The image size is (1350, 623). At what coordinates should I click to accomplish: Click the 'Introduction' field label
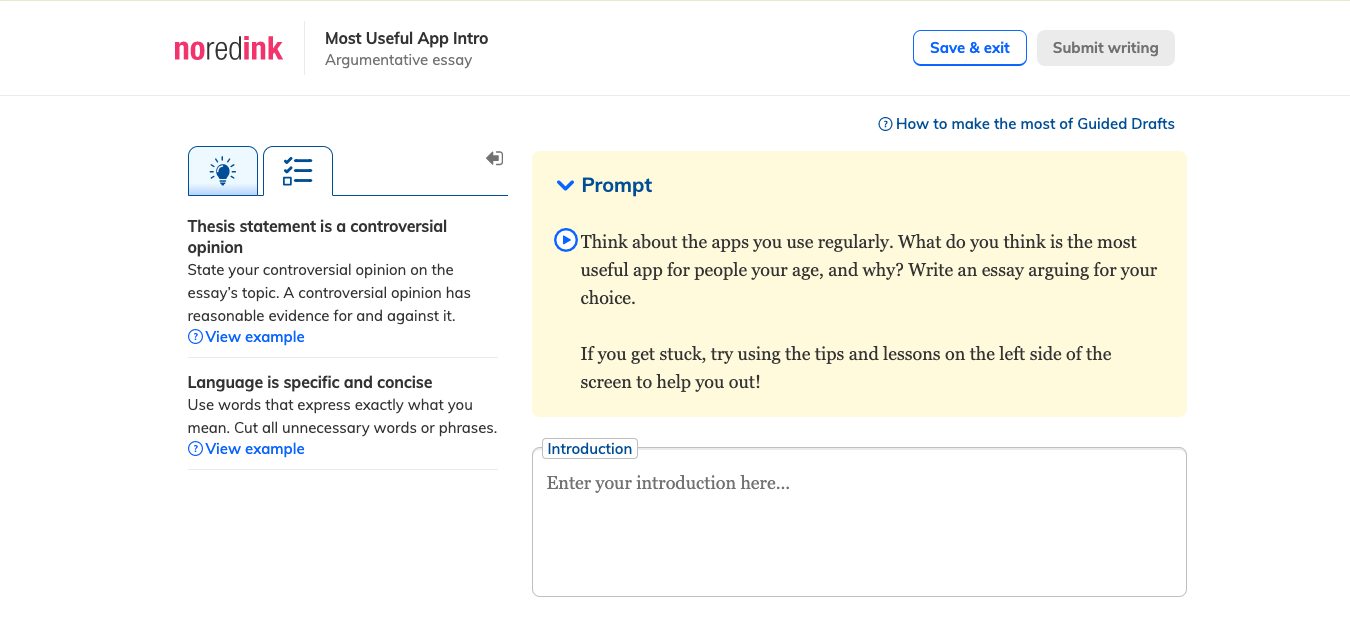[x=590, y=449]
